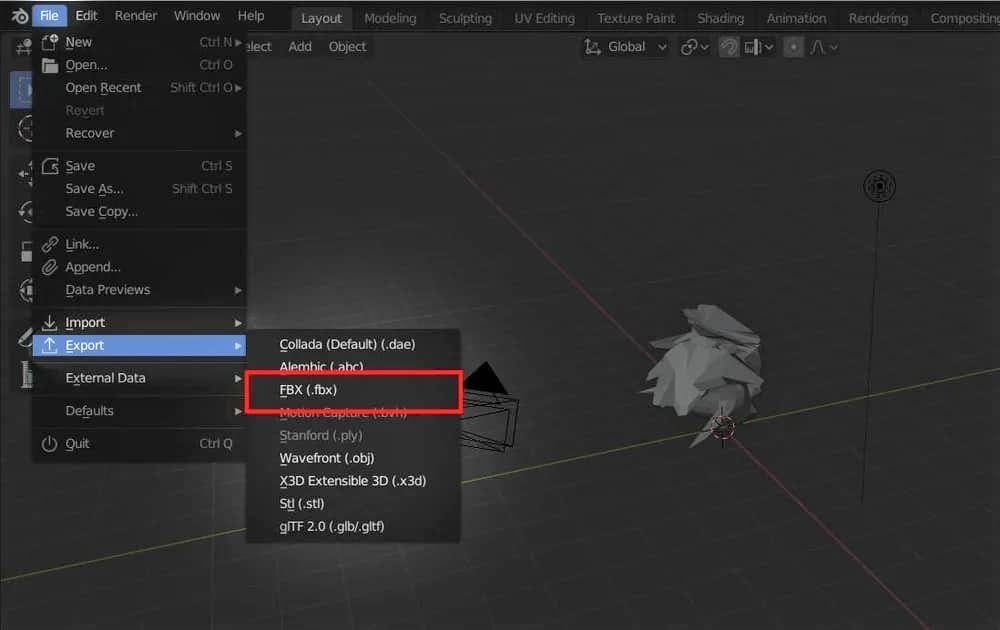Expand the Import submenu
This screenshot has width=1000, height=630.
(x=140, y=322)
